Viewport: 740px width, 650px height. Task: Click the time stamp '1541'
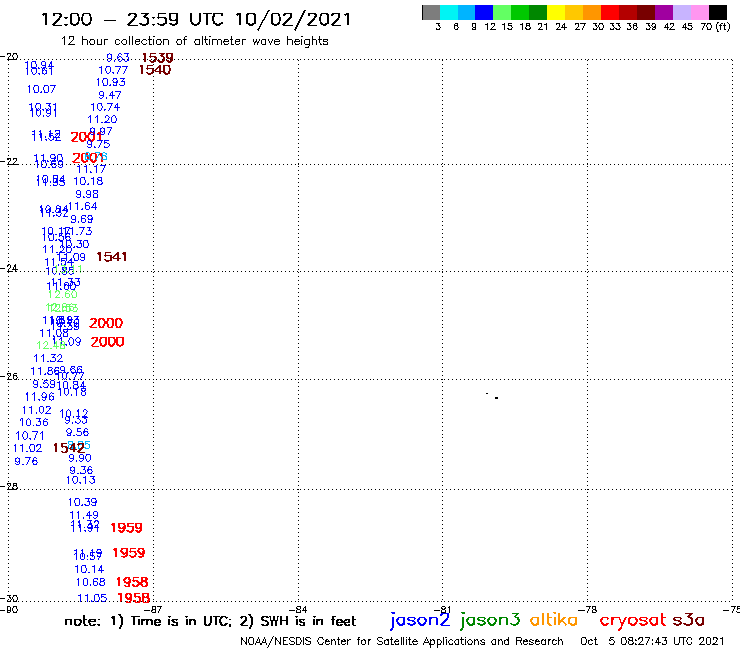tap(112, 257)
